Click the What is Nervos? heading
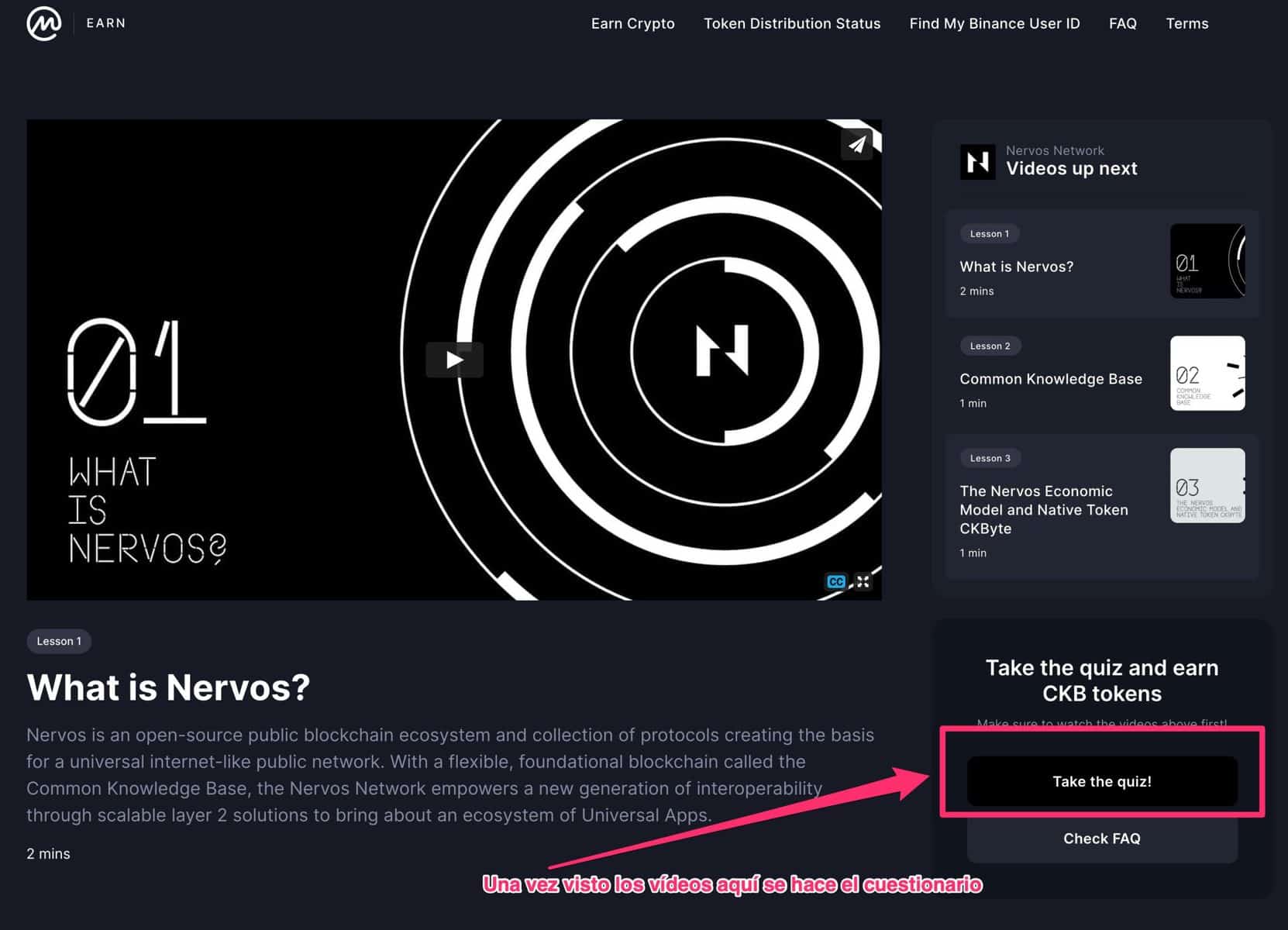This screenshot has height=930, width=1288. click(x=168, y=687)
